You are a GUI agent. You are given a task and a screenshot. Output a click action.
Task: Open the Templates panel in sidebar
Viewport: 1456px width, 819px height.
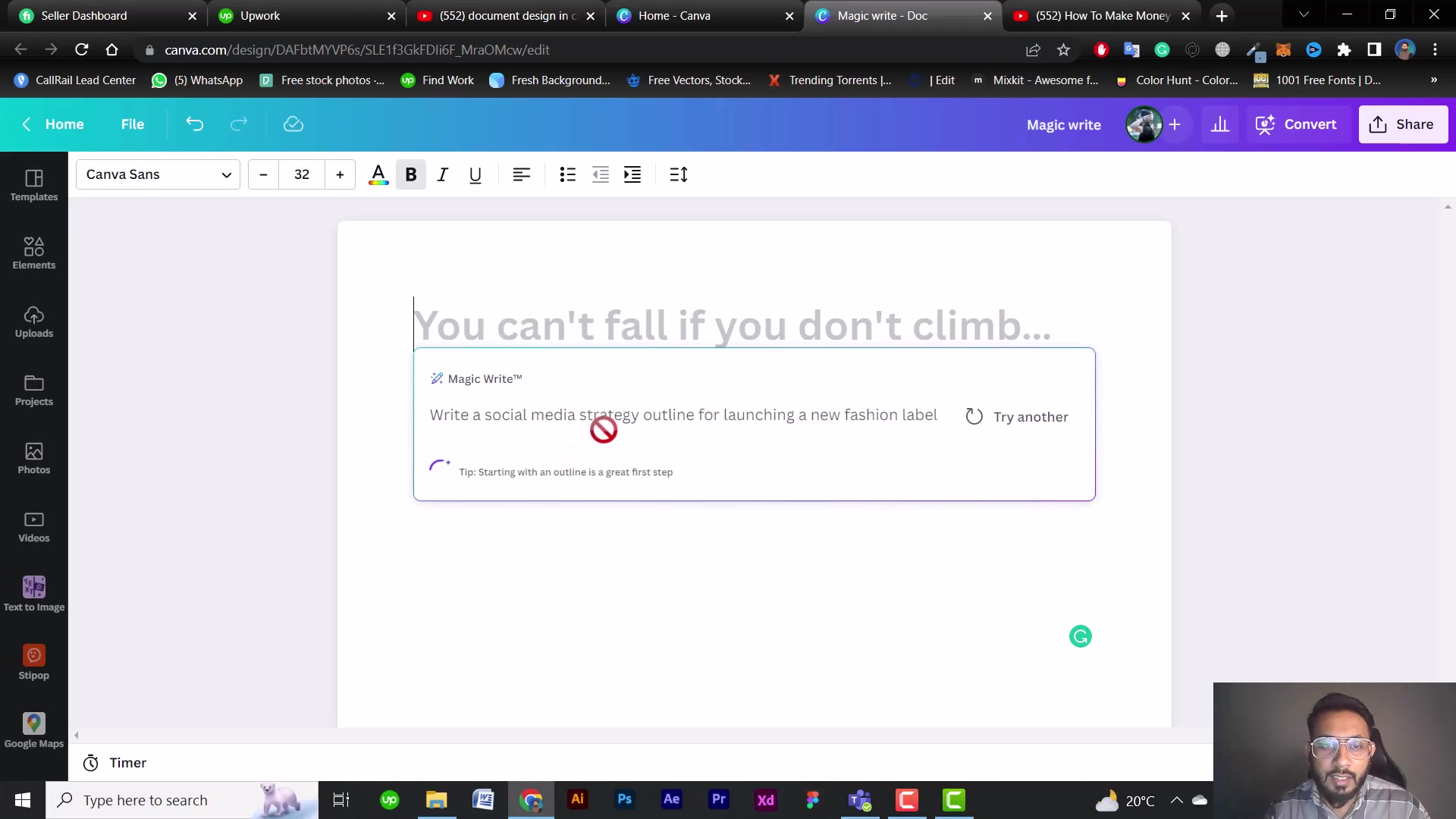(34, 185)
